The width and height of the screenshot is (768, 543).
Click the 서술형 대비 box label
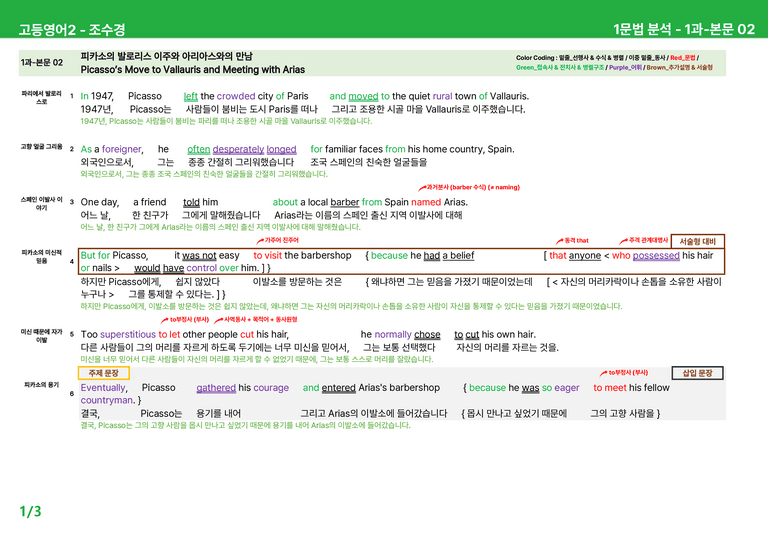click(x=697, y=241)
